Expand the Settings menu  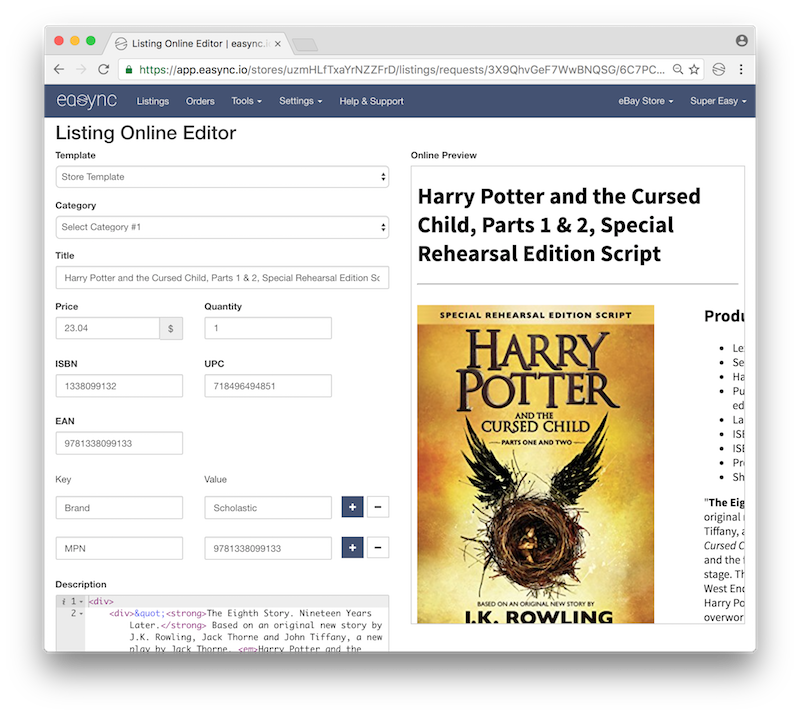pyautogui.click(x=301, y=101)
